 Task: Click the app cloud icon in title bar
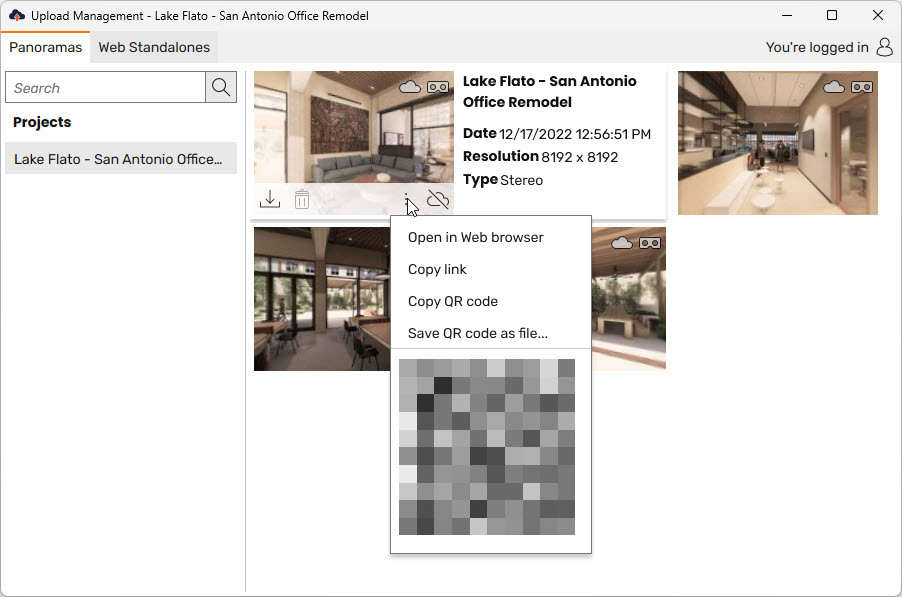click(x=17, y=16)
